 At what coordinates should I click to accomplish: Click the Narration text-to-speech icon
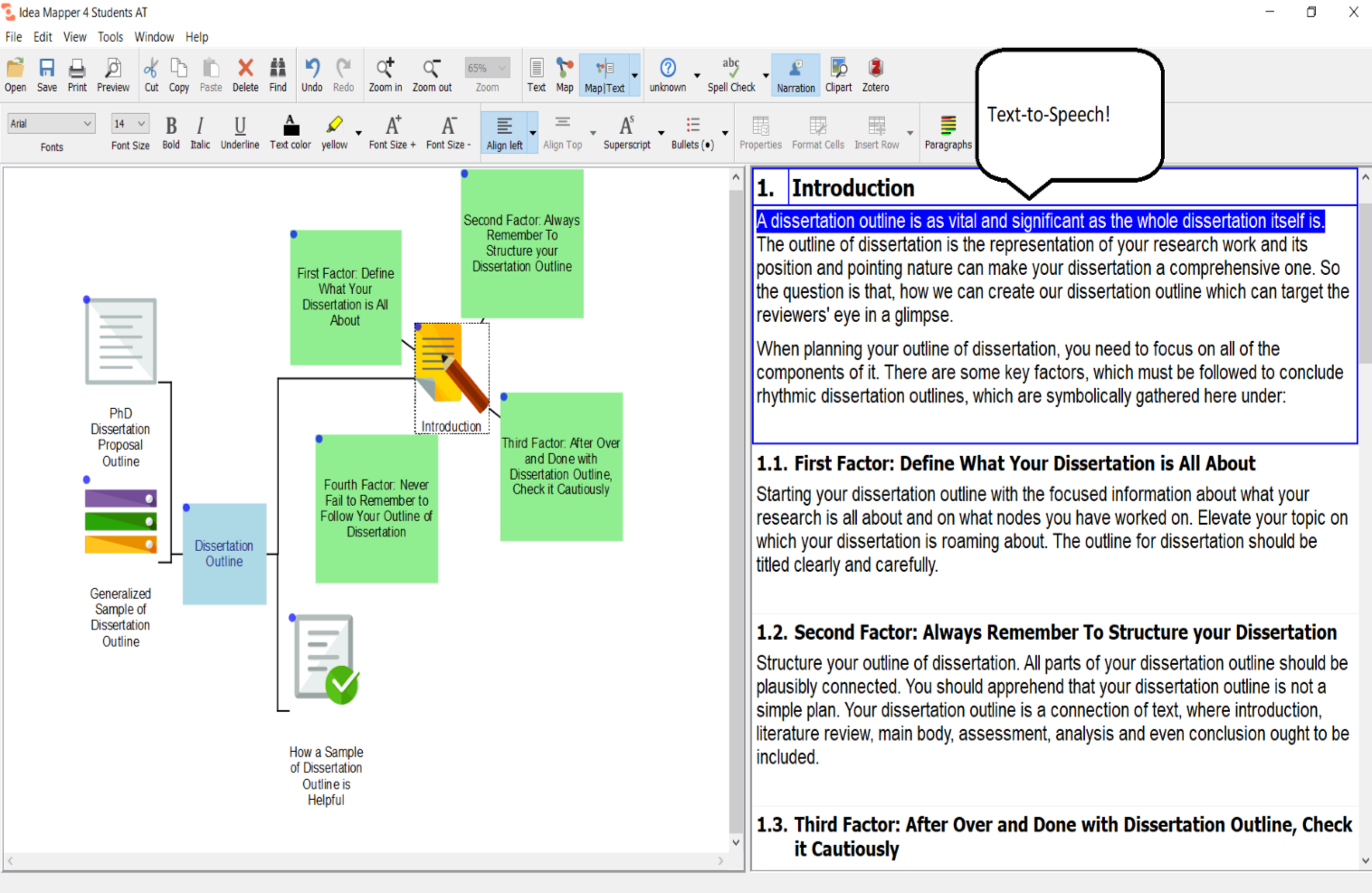tap(796, 74)
